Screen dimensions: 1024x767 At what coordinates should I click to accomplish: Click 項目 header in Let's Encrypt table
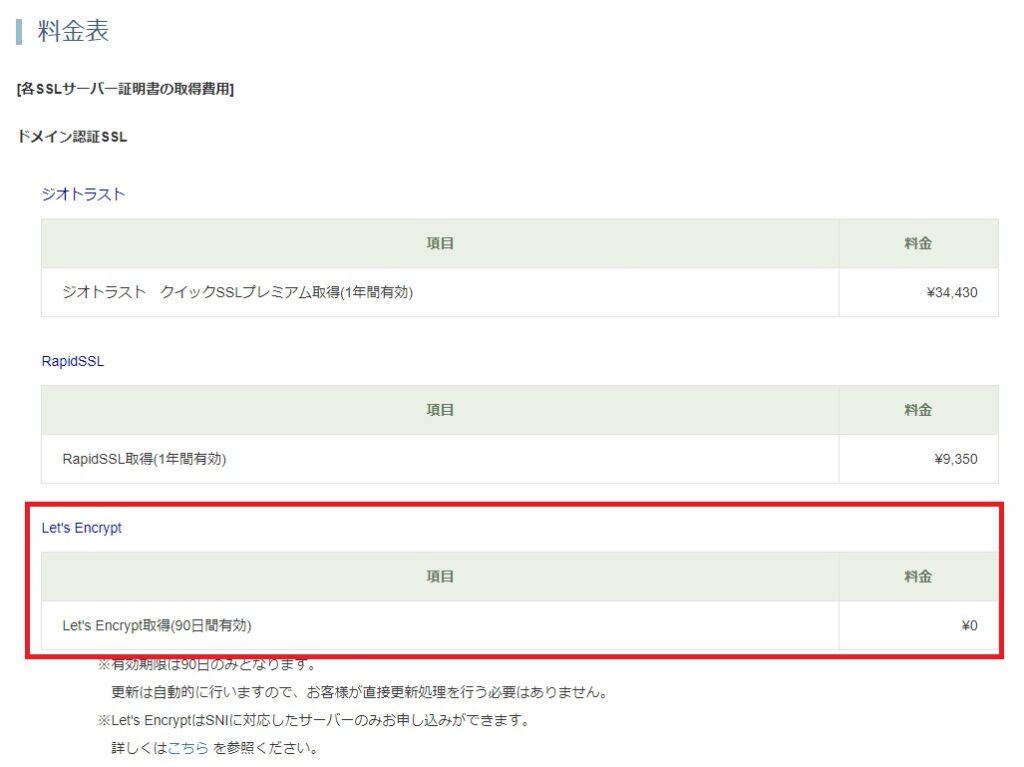click(x=440, y=577)
